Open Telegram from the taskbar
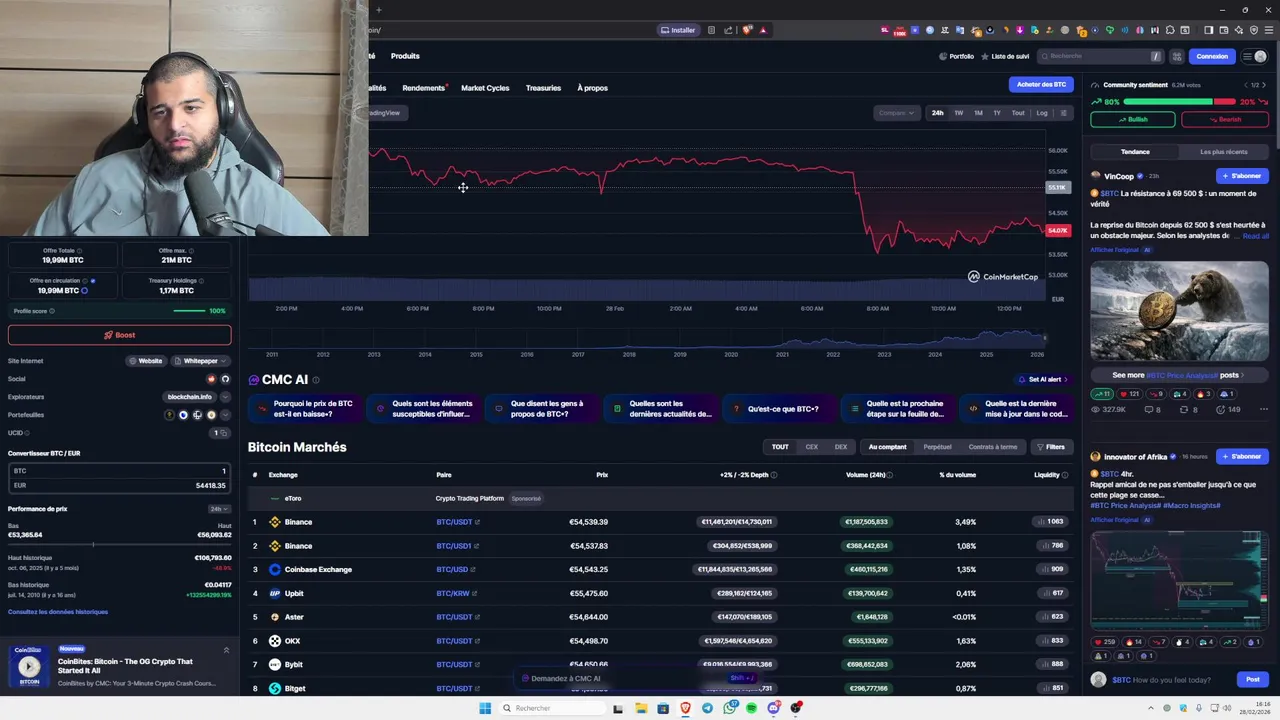This screenshot has height=720, width=1280. (707, 708)
